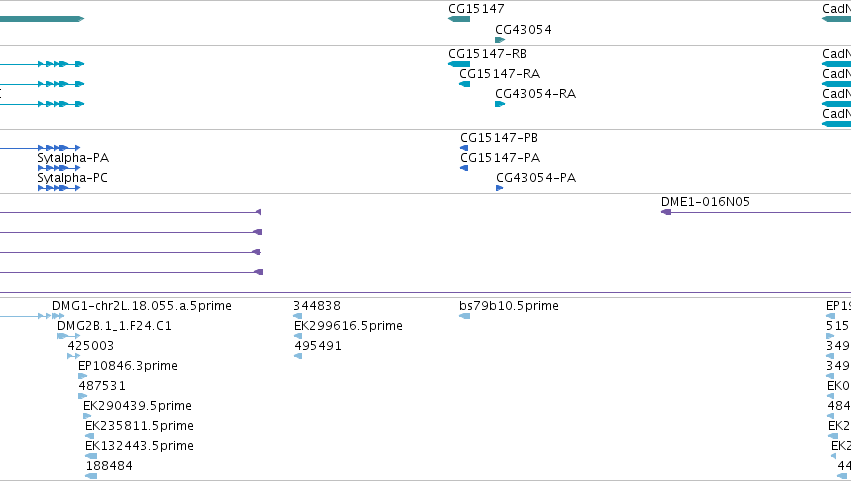Click the Sytalpha-PA label
The height and width of the screenshot is (481, 851).
pyautogui.click(x=73, y=157)
